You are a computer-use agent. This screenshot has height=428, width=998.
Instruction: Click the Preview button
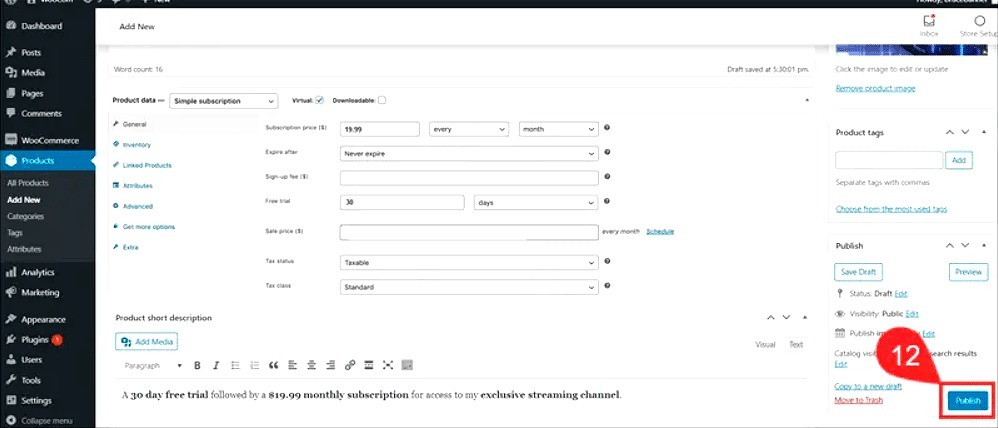[968, 272]
